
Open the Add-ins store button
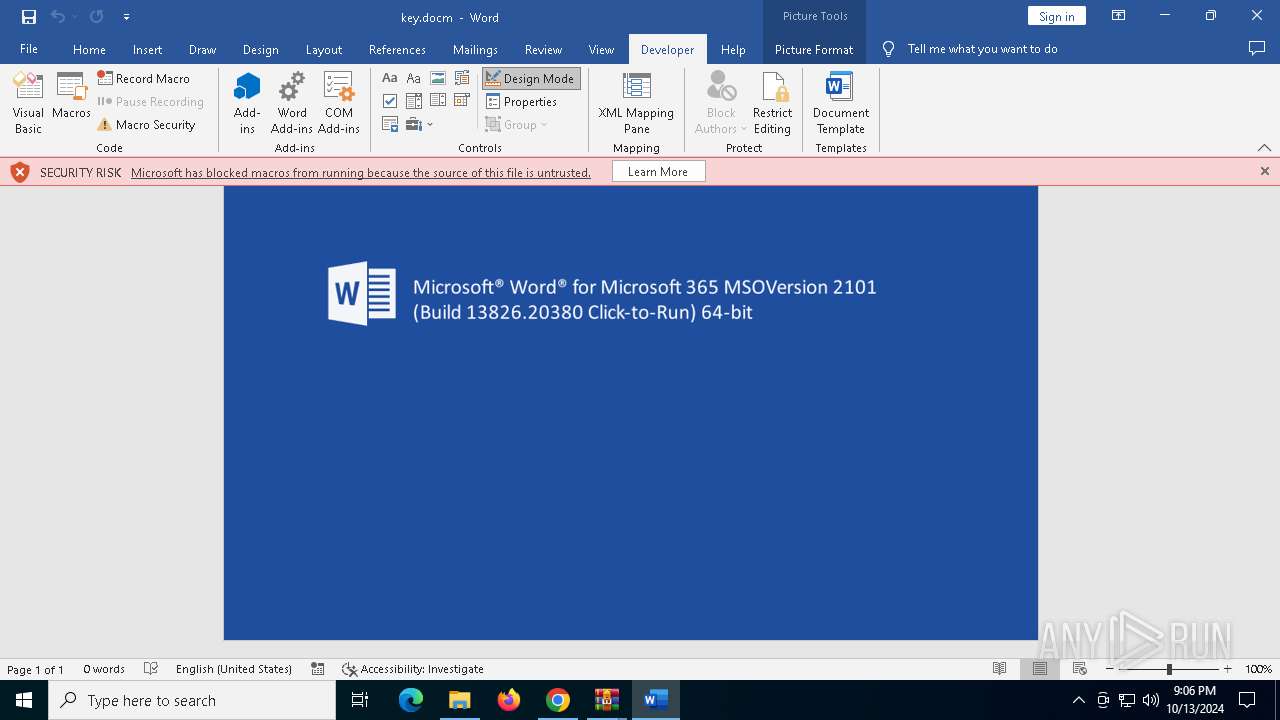[x=247, y=103]
